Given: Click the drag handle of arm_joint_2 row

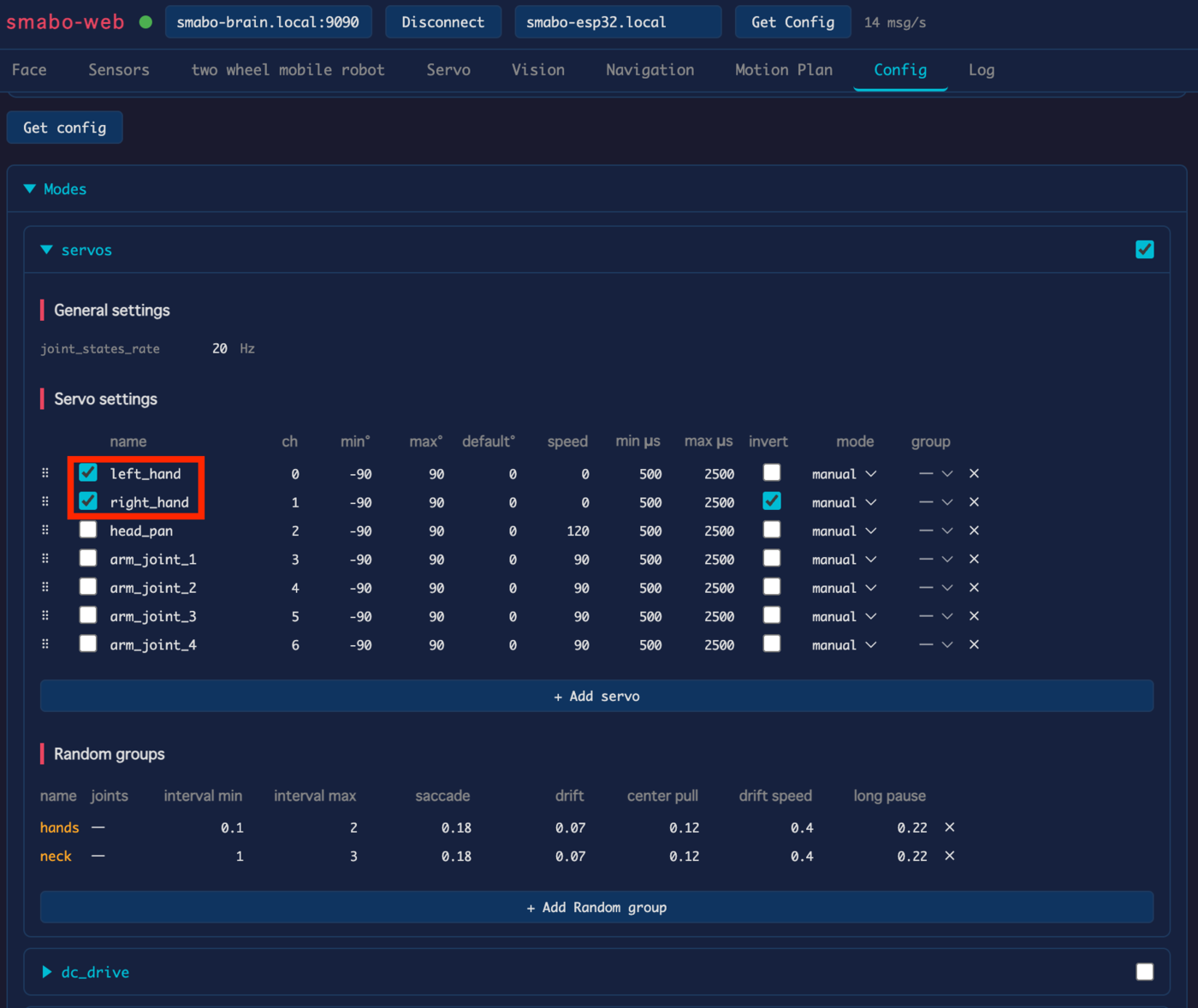Looking at the screenshot, I should coord(45,588).
